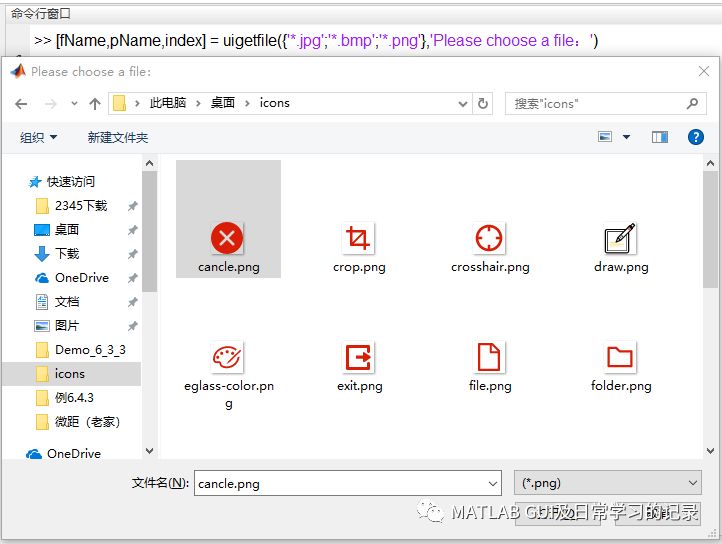Click the search icons input field
The width and height of the screenshot is (722, 544).
pos(605,104)
